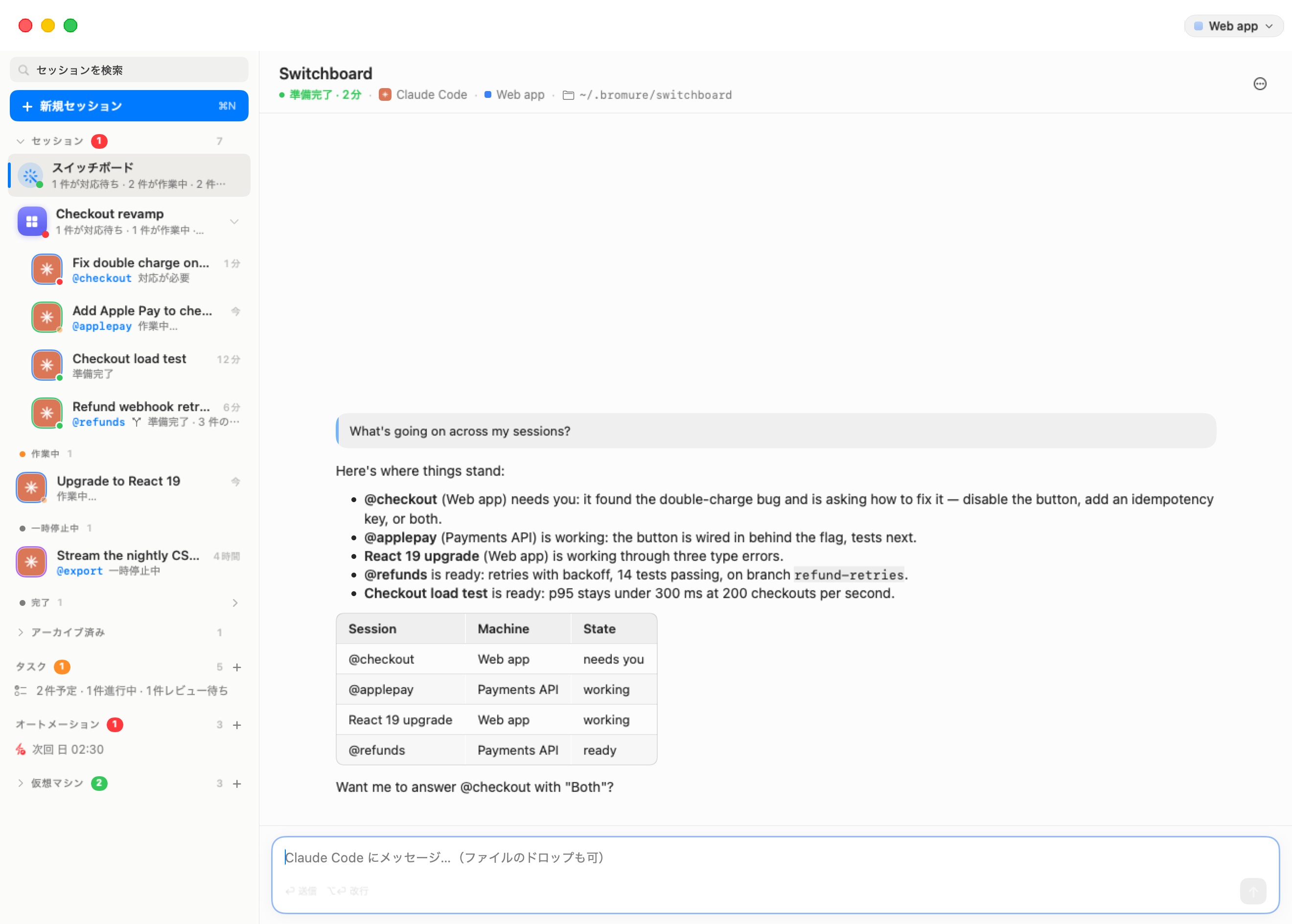Viewport: 1292px width, 924px height.
Task: Open Upgrade to React 19 session
Action: coord(129,487)
